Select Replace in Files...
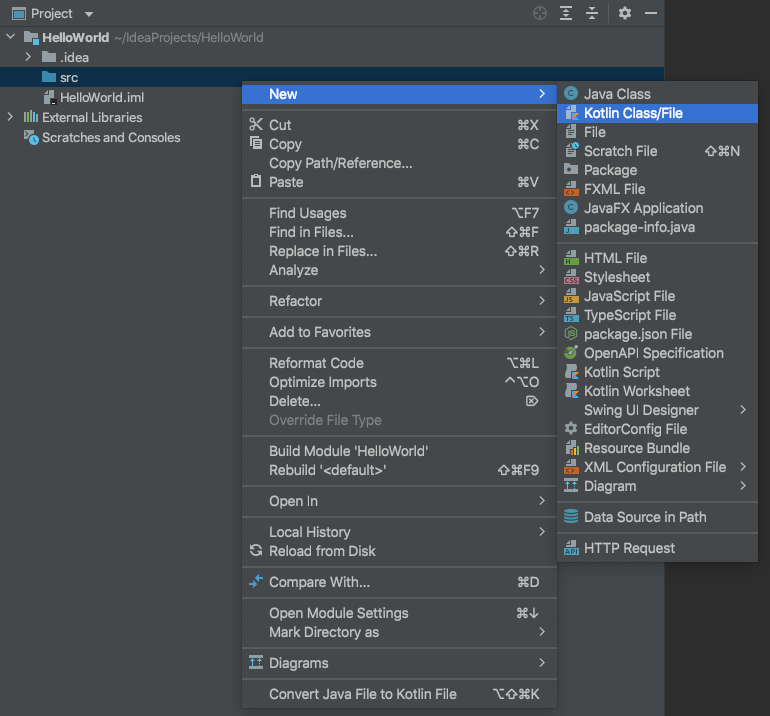Image resolution: width=770 pixels, height=716 pixels. tap(399, 251)
